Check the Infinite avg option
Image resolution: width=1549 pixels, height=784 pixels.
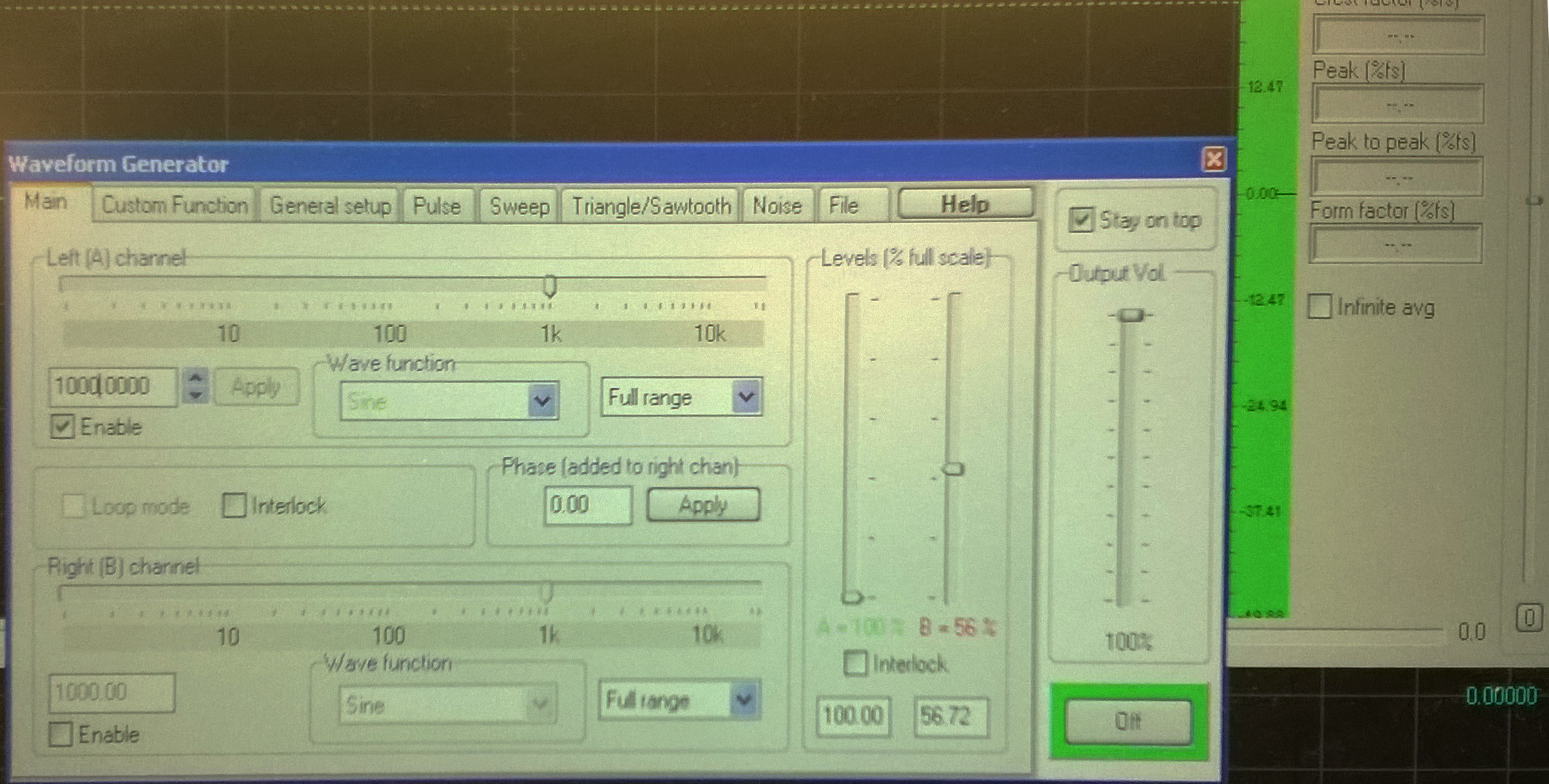1319,307
